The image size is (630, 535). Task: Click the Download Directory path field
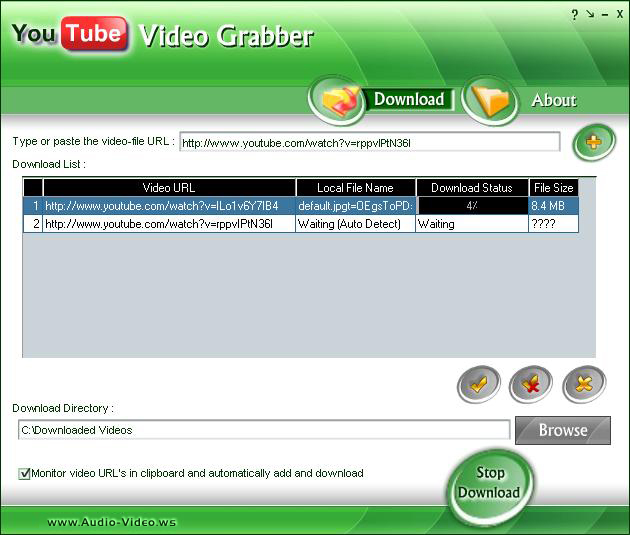click(264, 430)
